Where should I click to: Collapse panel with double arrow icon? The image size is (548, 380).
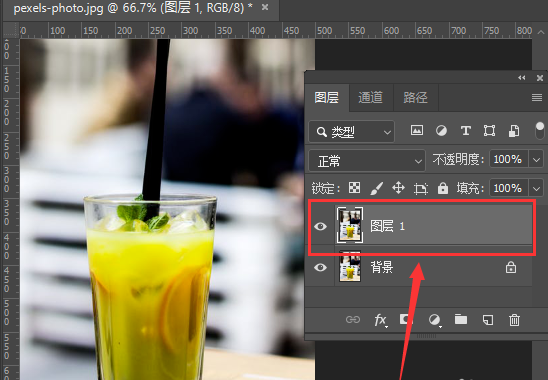[522, 78]
